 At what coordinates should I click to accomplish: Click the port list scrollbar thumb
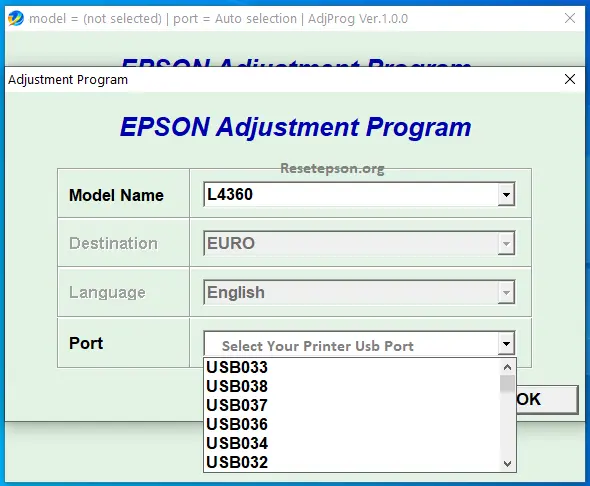tap(507, 384)
